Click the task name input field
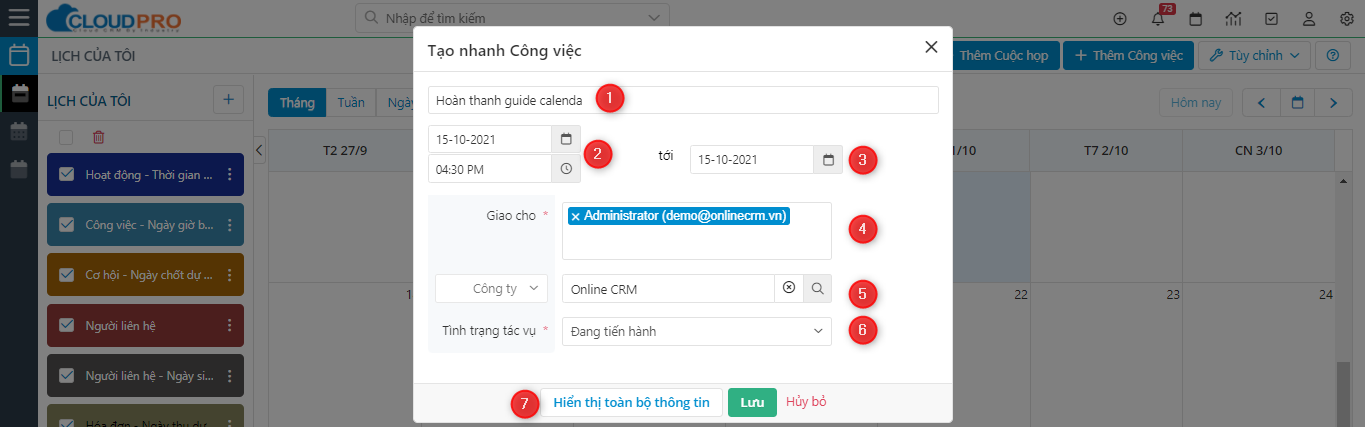1365x427 pixels. (x=683, y=100)
